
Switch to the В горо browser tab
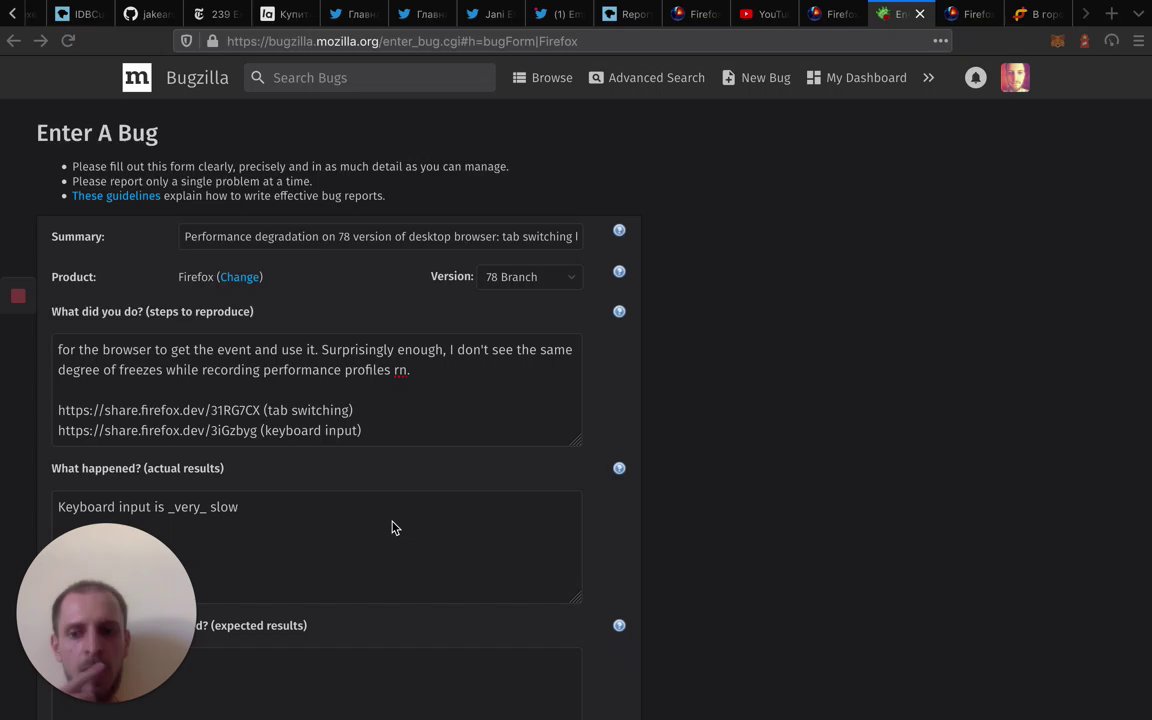tap(1037, 14)
